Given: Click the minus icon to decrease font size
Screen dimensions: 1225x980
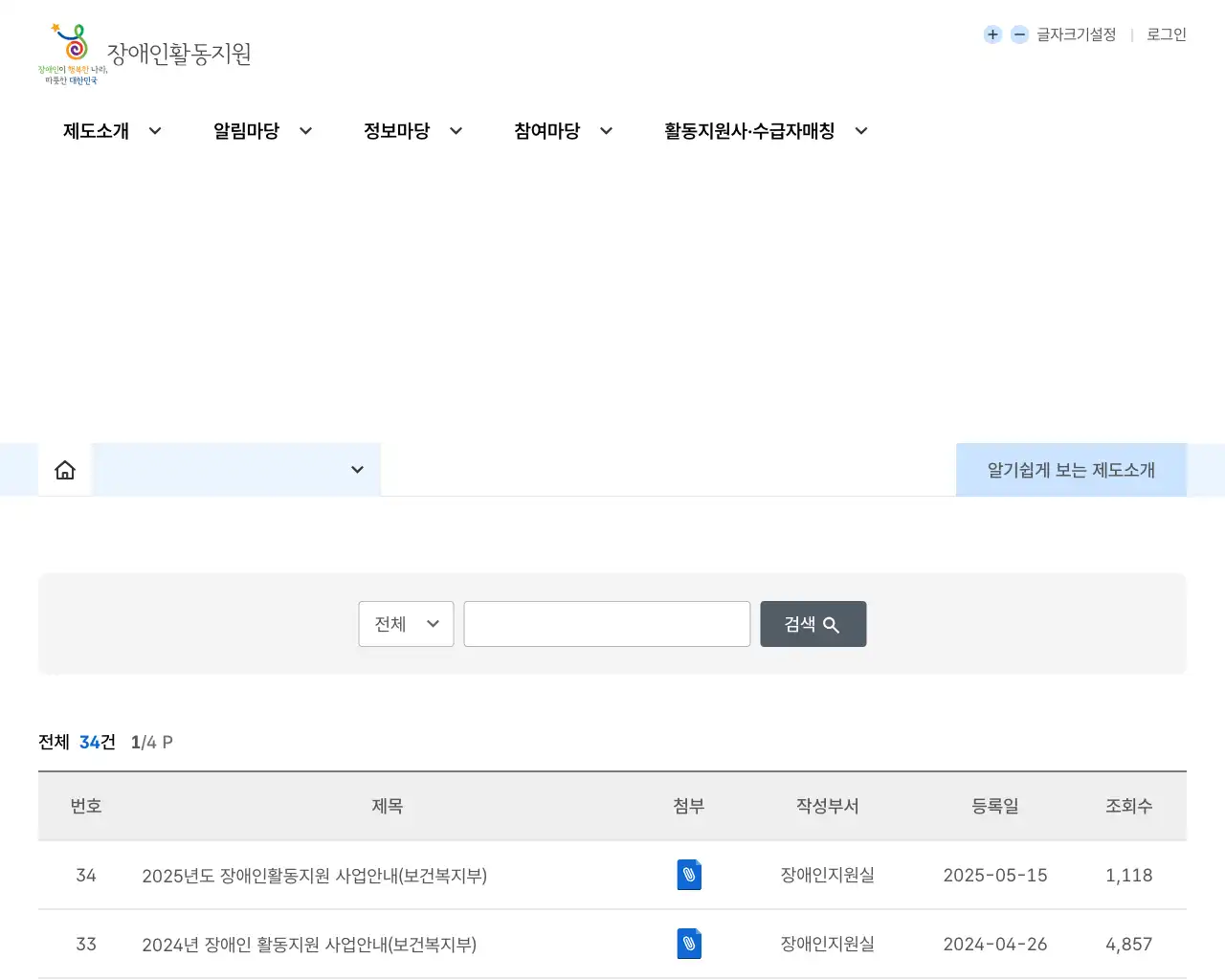Looking at the screenshot, I should (x=1019, y=34).
